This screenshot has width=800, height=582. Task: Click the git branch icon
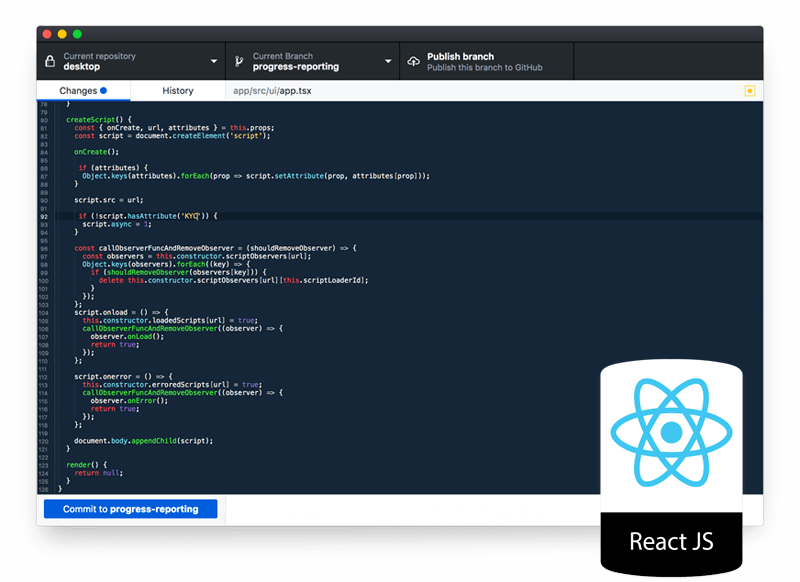[239, 61]
